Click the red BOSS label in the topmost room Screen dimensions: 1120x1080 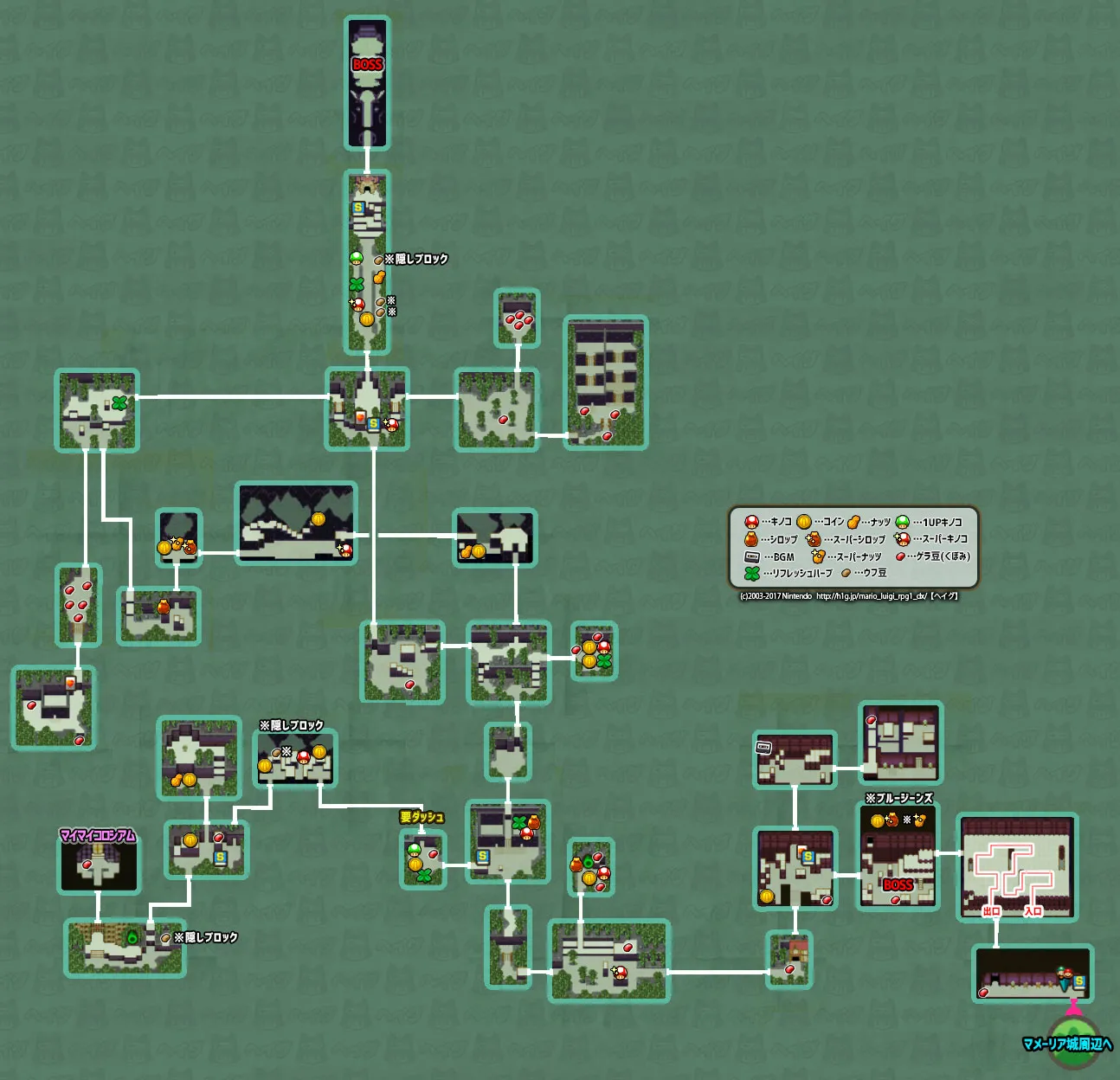(x=367, y=65)
